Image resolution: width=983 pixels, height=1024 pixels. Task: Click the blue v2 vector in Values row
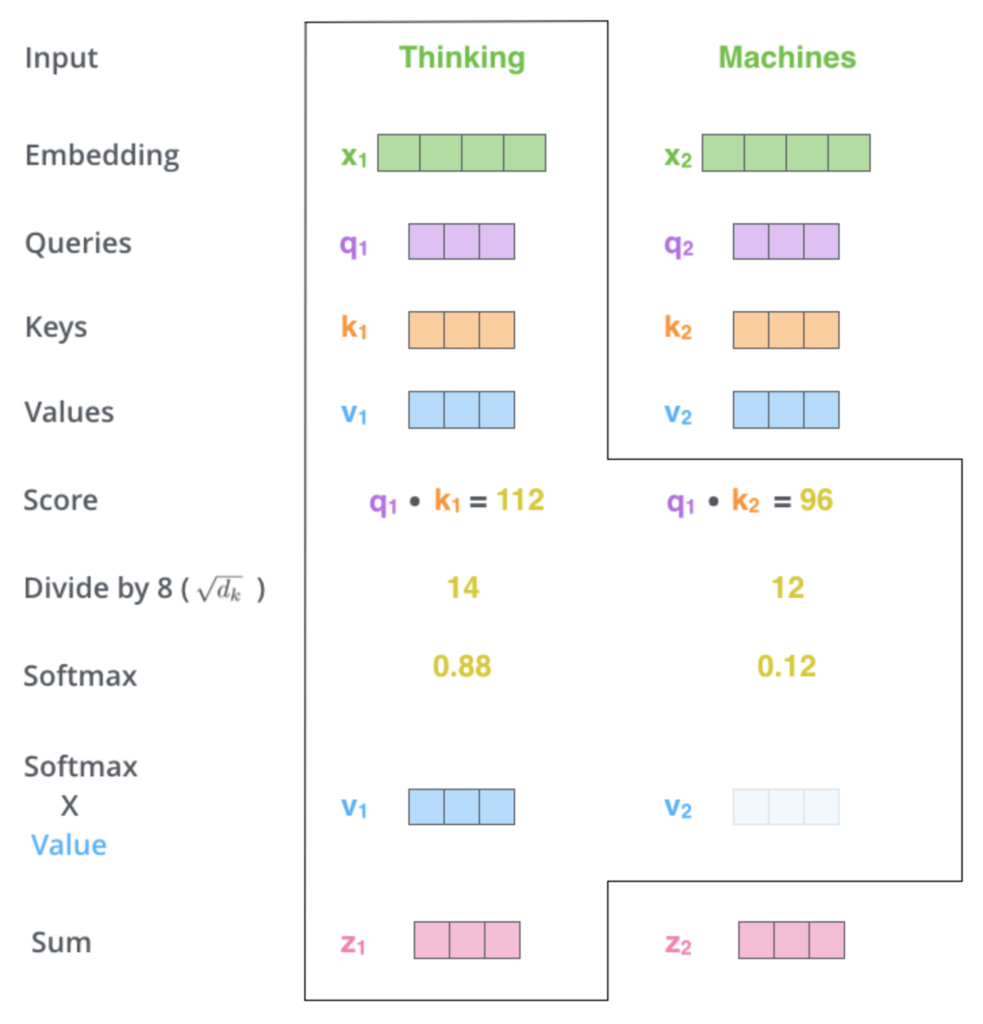pos(786,410)
